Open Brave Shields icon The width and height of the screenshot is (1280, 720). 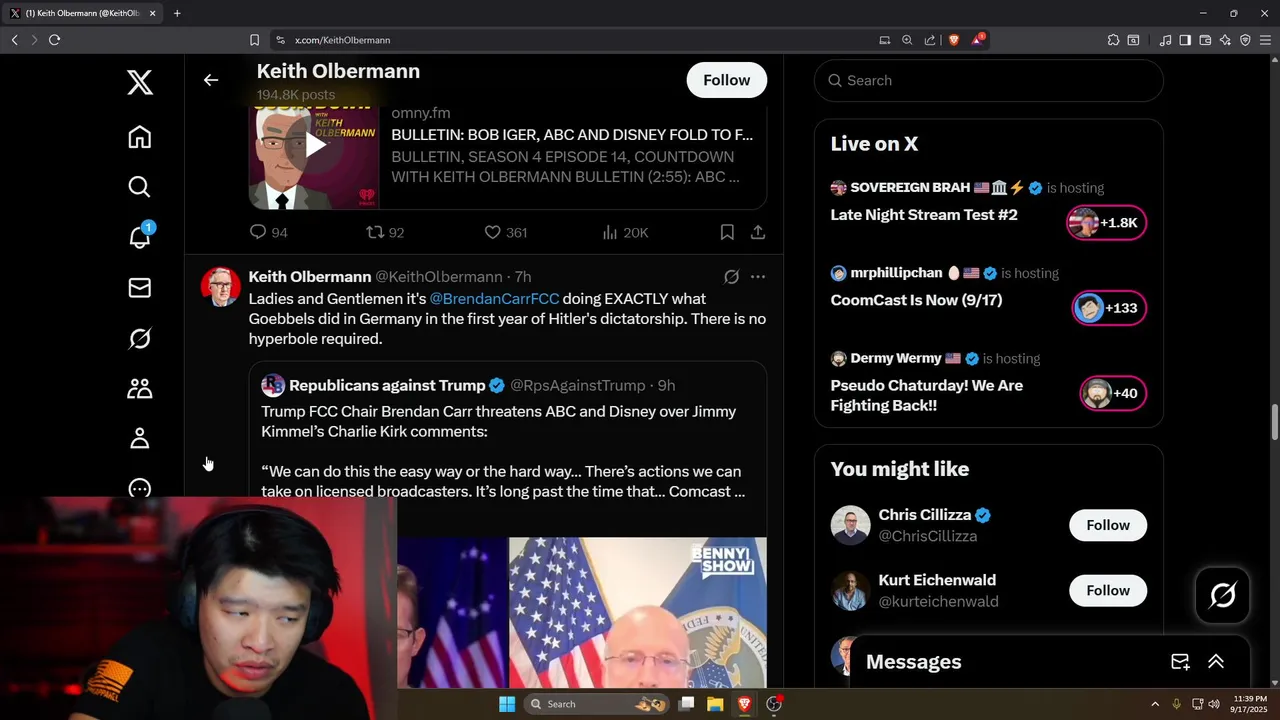pos(953,40)
